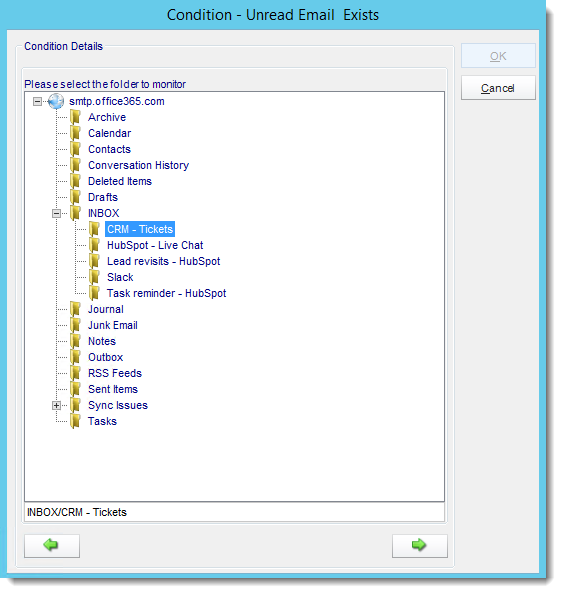Click the Calendar folder icon
This screenshot has height=593, width=561.
[76, 133]
